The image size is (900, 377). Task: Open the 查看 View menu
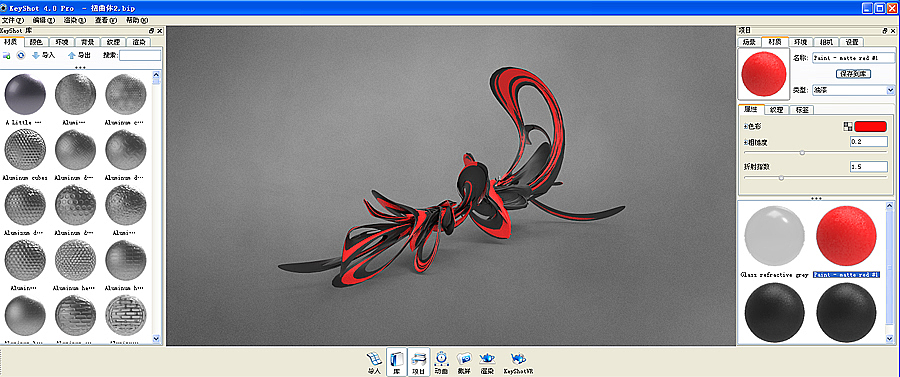coord(106,20)
